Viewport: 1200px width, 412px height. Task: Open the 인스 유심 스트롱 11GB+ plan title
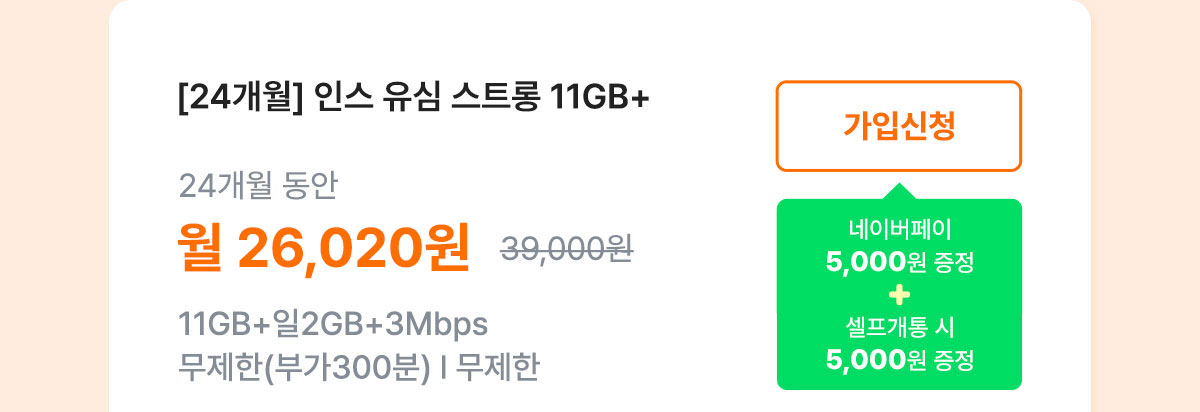point(413,99)
